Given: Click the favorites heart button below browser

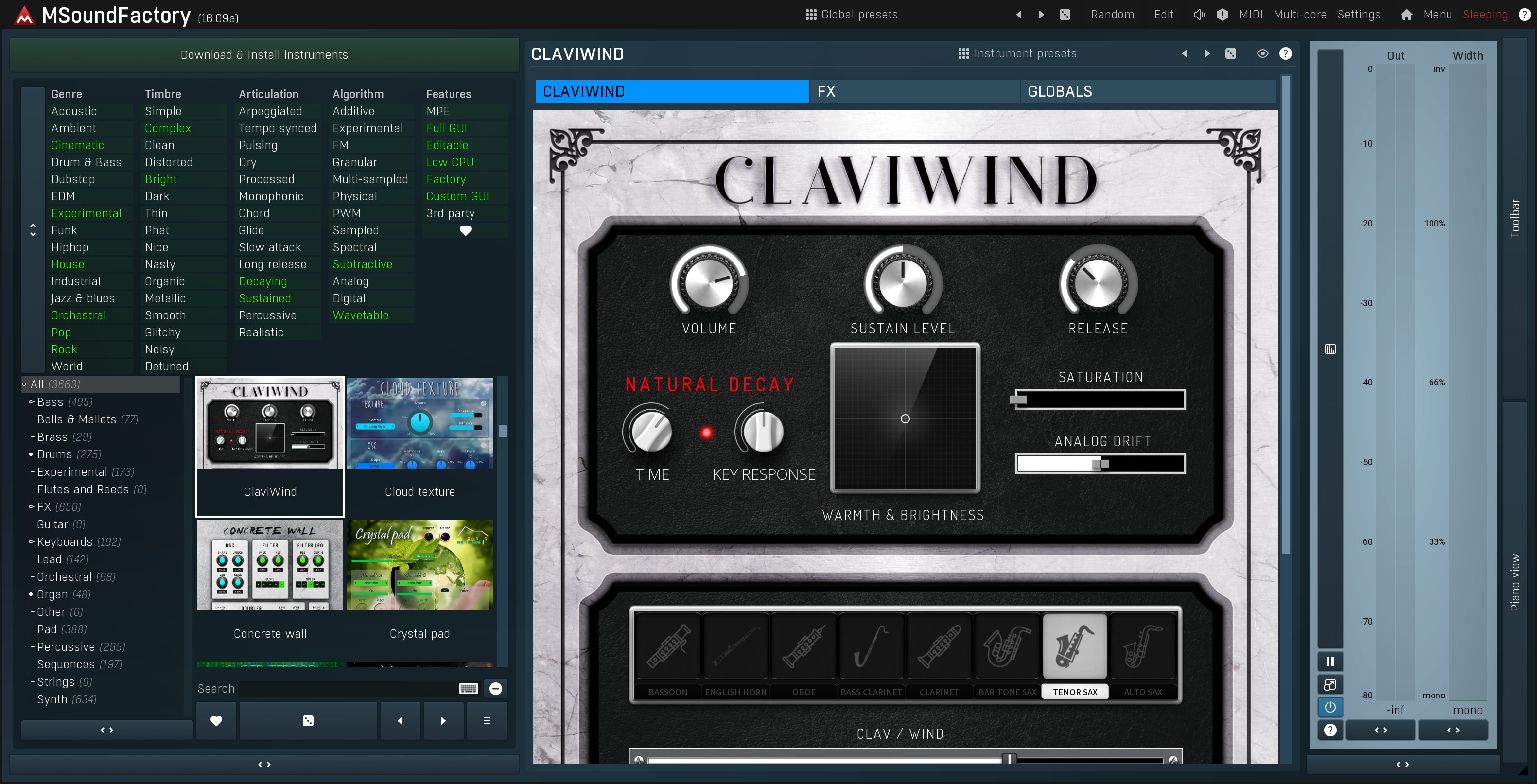Looking at the screenshot, I should click(x=216, y=721).
